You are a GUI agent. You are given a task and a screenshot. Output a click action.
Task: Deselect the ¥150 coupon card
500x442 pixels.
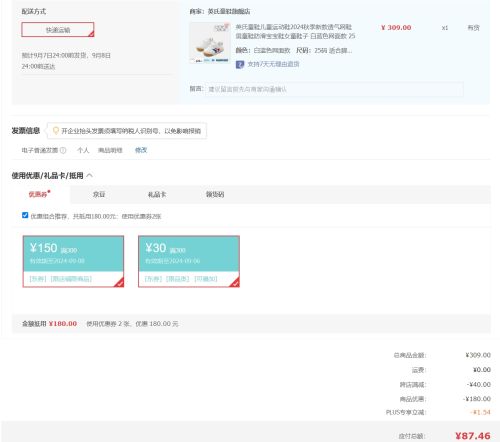coord(73,261)
